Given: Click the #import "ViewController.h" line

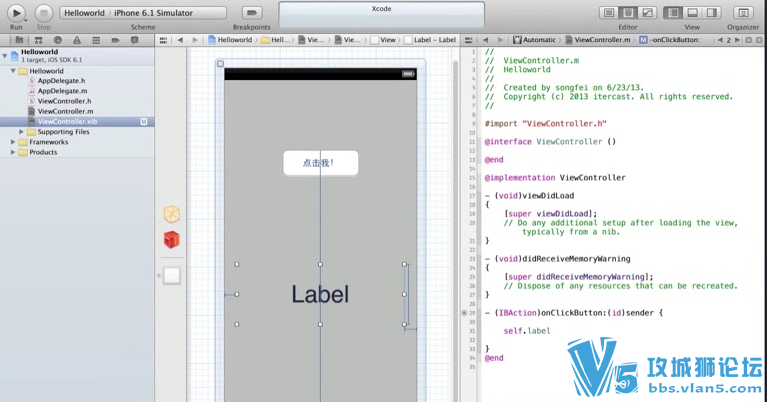Looking at the screenshot, I should tap(545, 124).
